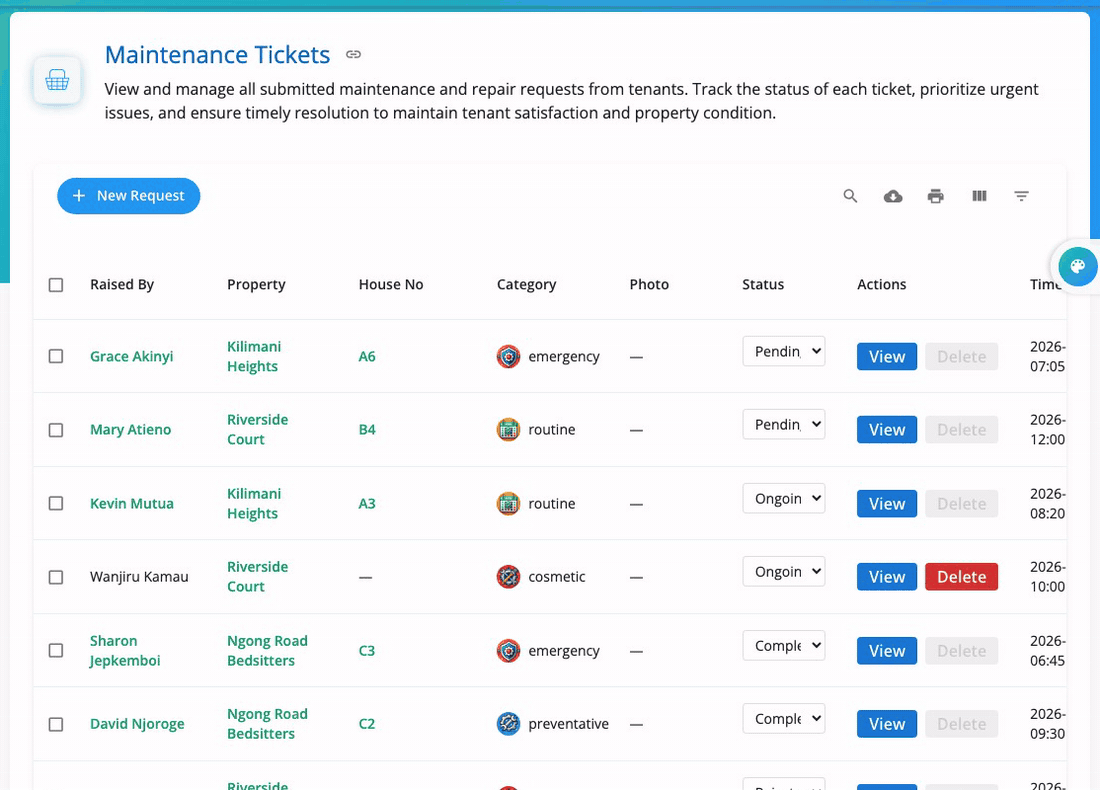
Task: Delete the Wanjiru Kamau ticket
Action: pyautogui.click(x=961, y=577)
